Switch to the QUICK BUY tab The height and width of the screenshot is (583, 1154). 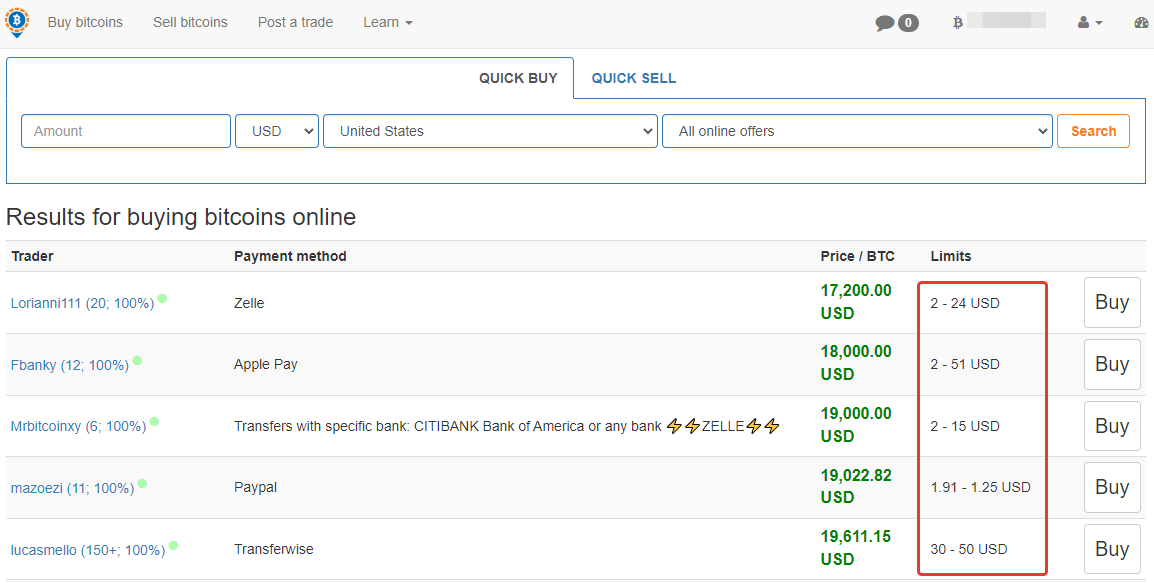pyautogui.click(x=518, y=78)
